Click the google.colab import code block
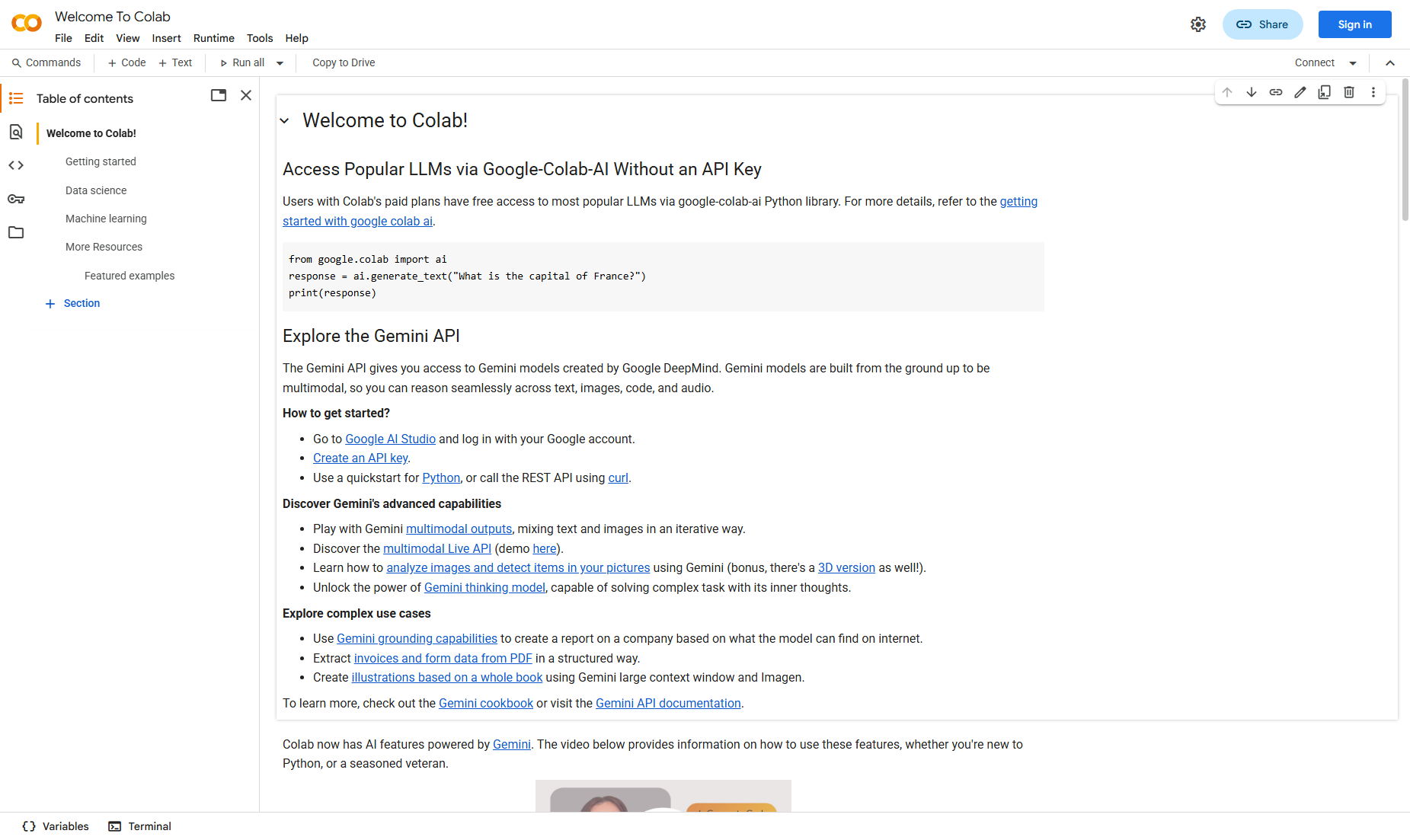The width and height of the screenshot is (1410, 840). tap(663, 276)
